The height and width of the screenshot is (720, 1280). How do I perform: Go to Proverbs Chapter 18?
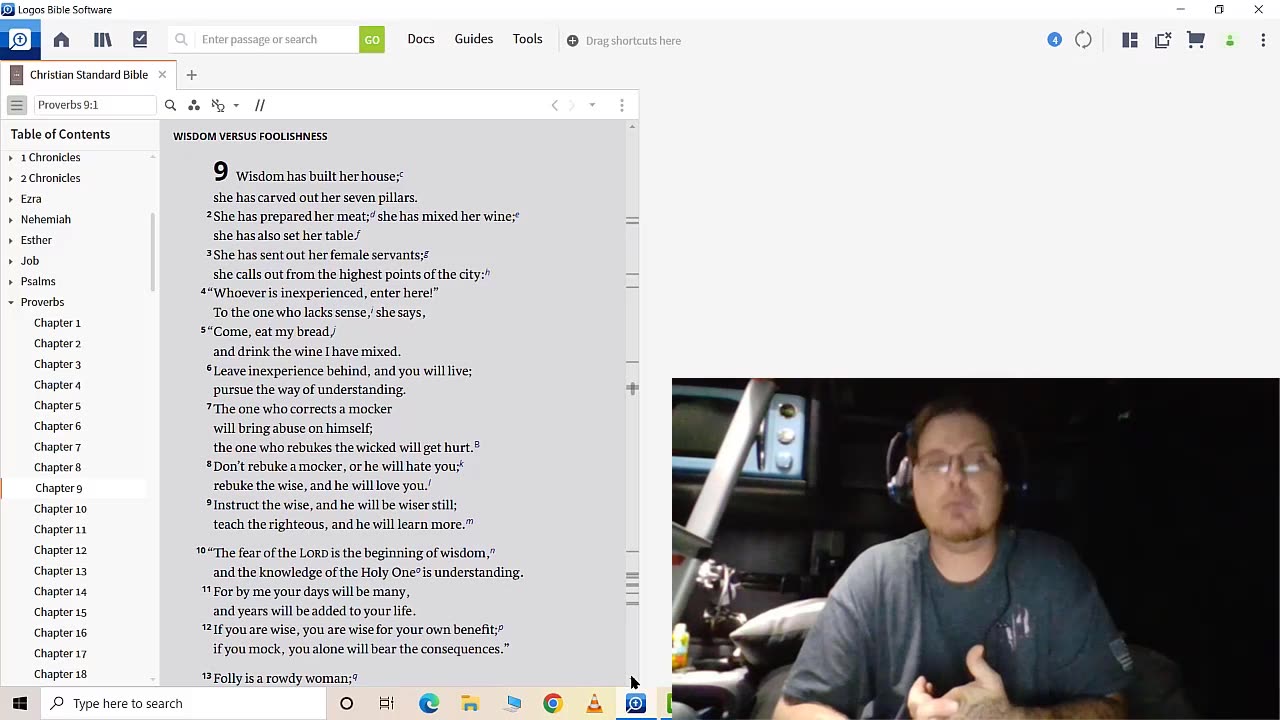point(60,674)
